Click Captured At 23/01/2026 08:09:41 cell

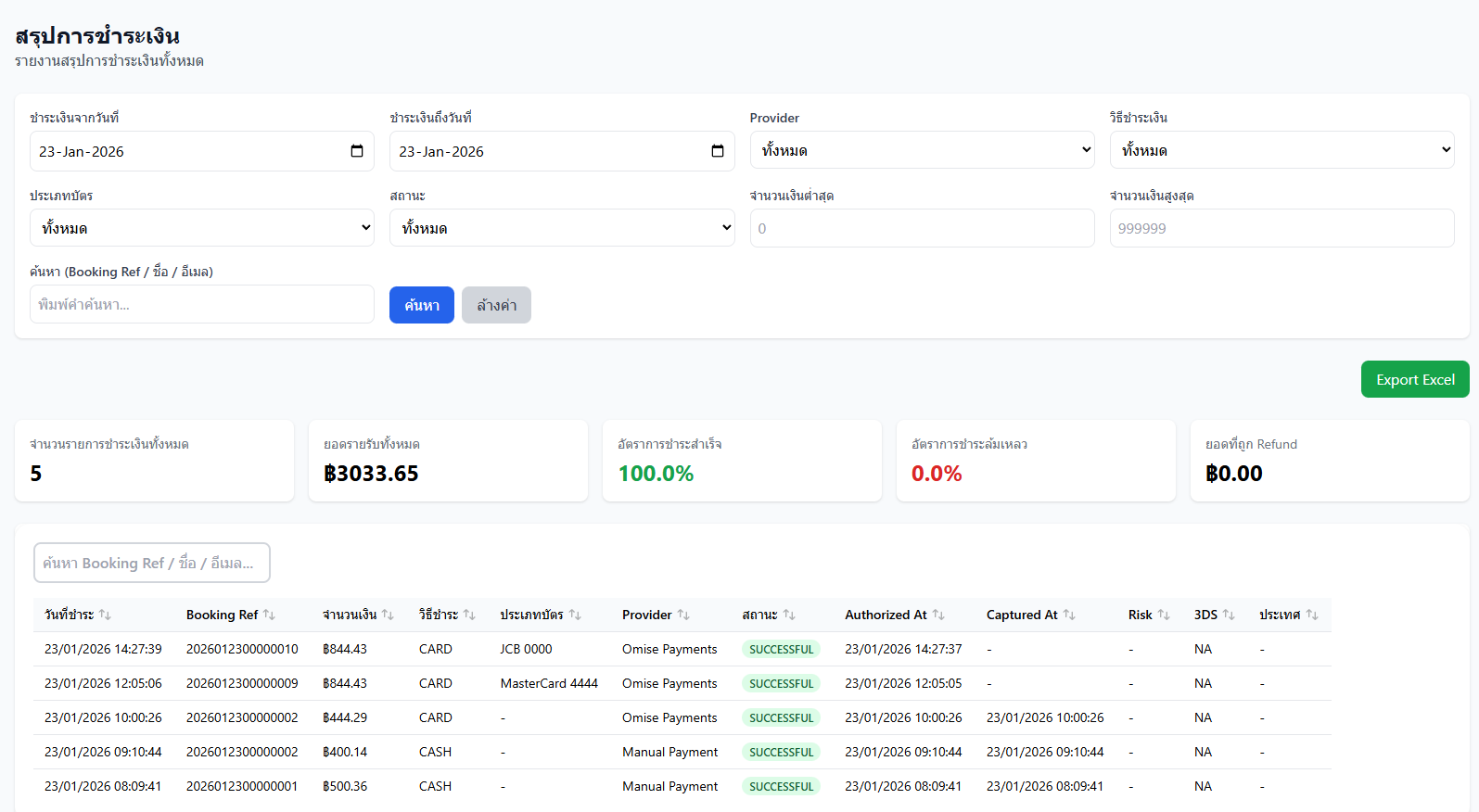(1045, 786)
